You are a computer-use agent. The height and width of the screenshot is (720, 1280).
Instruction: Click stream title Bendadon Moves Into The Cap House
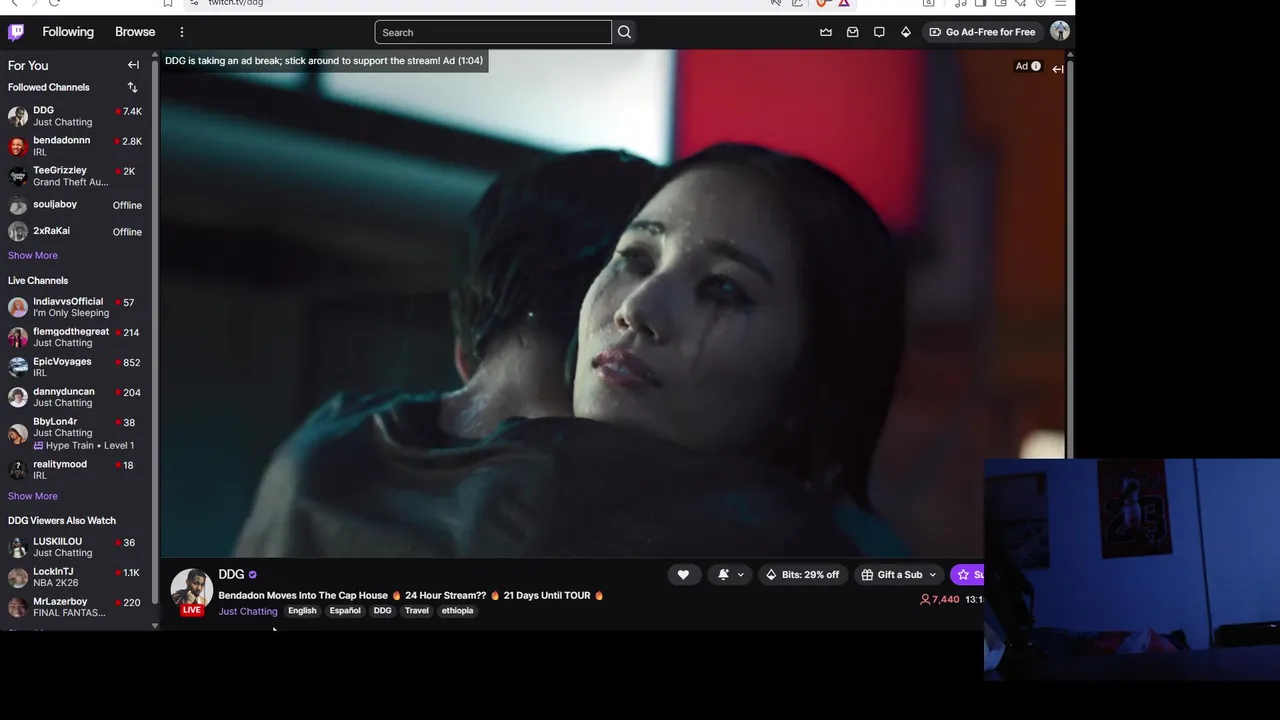click(411, 595)
